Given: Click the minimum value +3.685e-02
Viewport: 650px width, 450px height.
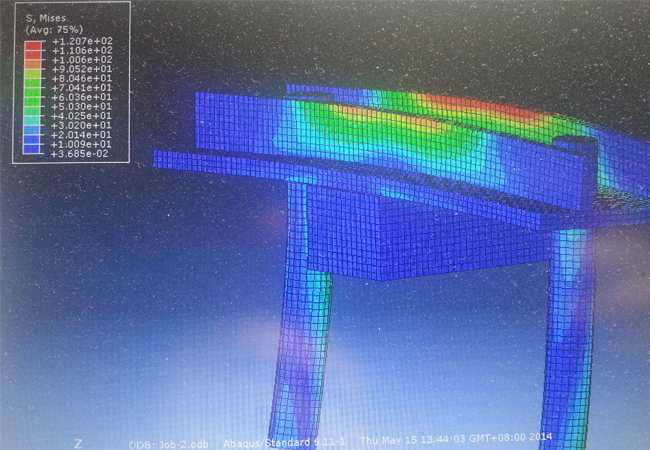Looking at the screenshot, I should pos(80,154).
